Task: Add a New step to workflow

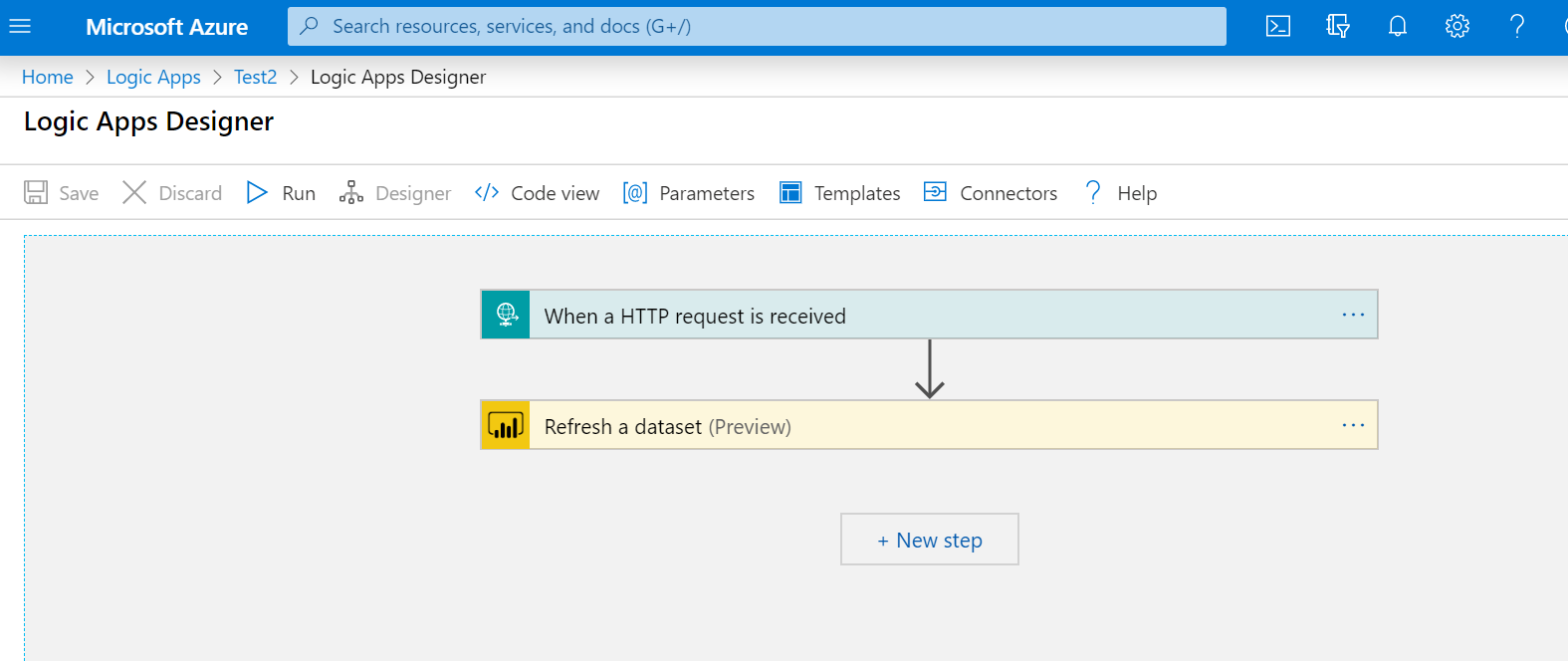Action: [929, 540]
